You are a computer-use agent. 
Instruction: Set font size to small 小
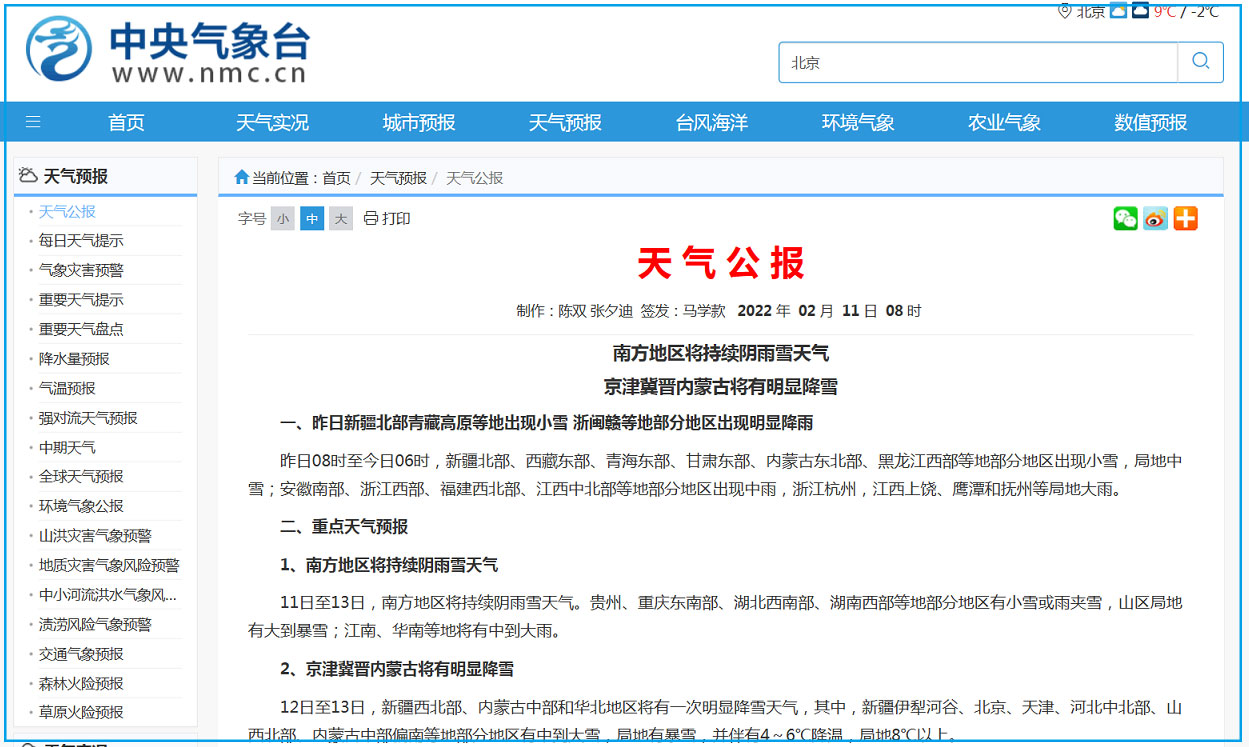coord(283,219)
